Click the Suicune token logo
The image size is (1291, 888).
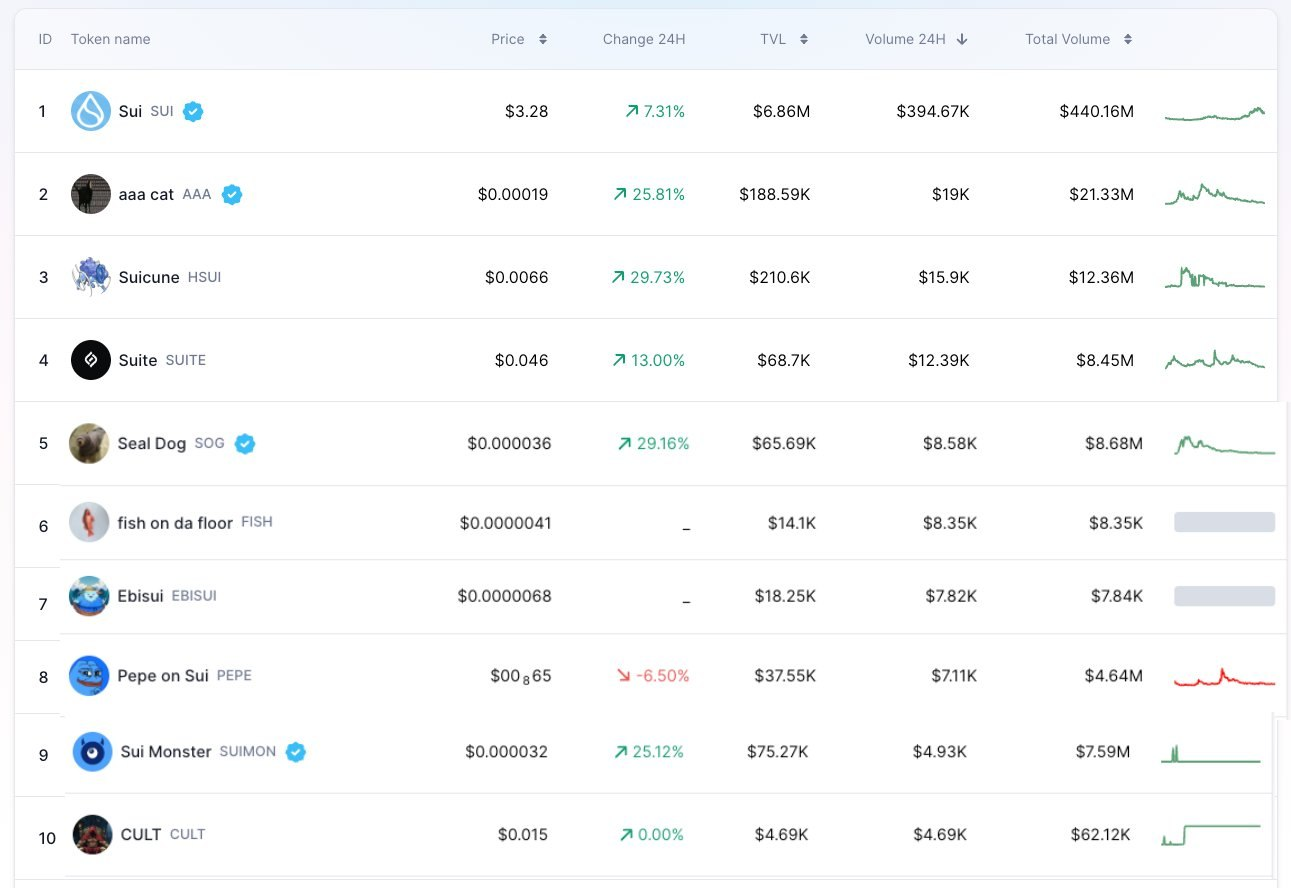[x=91, y=277]
